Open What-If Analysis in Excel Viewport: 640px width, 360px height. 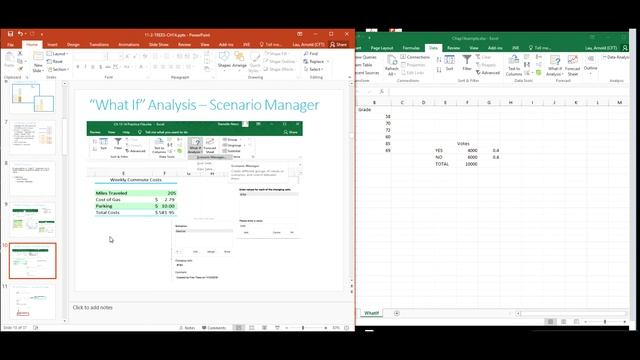coord(554,65)
